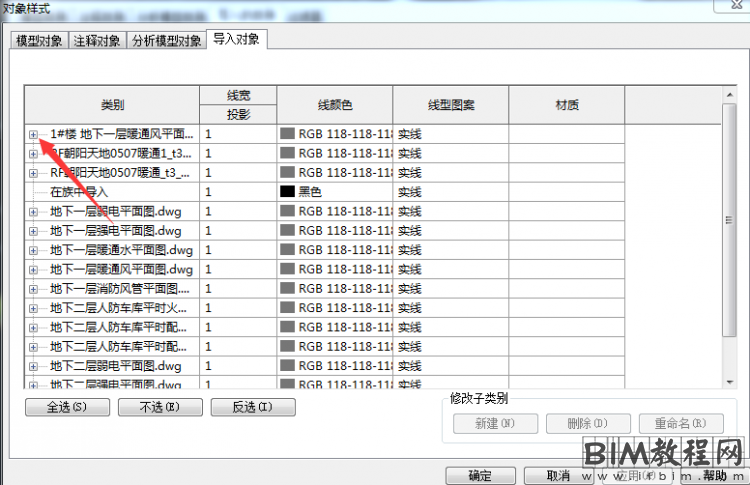Expand the RF朝阳天地0507暖通_t3 row
750x485 pixels.
tap(33, 173)
